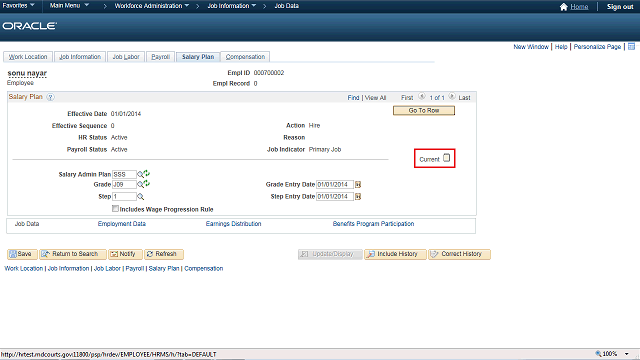Open the Home link
This screenshot has height=360, width=640.
tap(579, 7)
